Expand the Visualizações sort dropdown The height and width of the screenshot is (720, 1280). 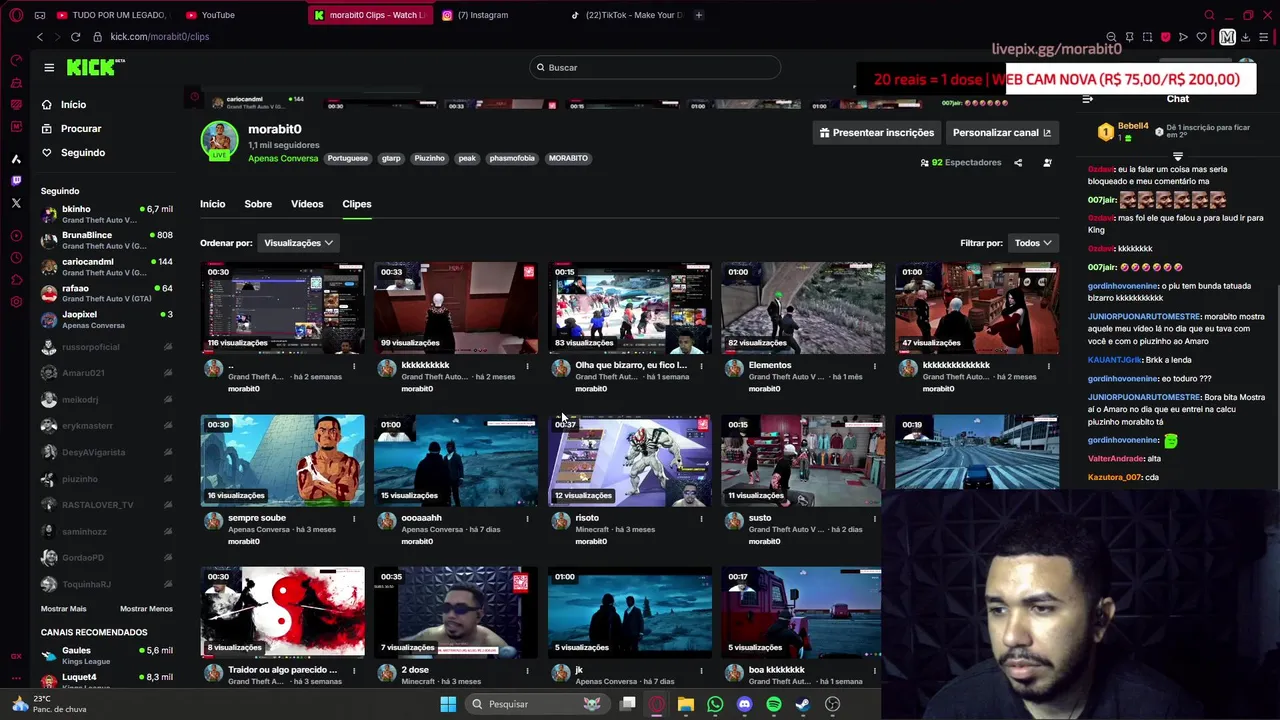[298, 243]
